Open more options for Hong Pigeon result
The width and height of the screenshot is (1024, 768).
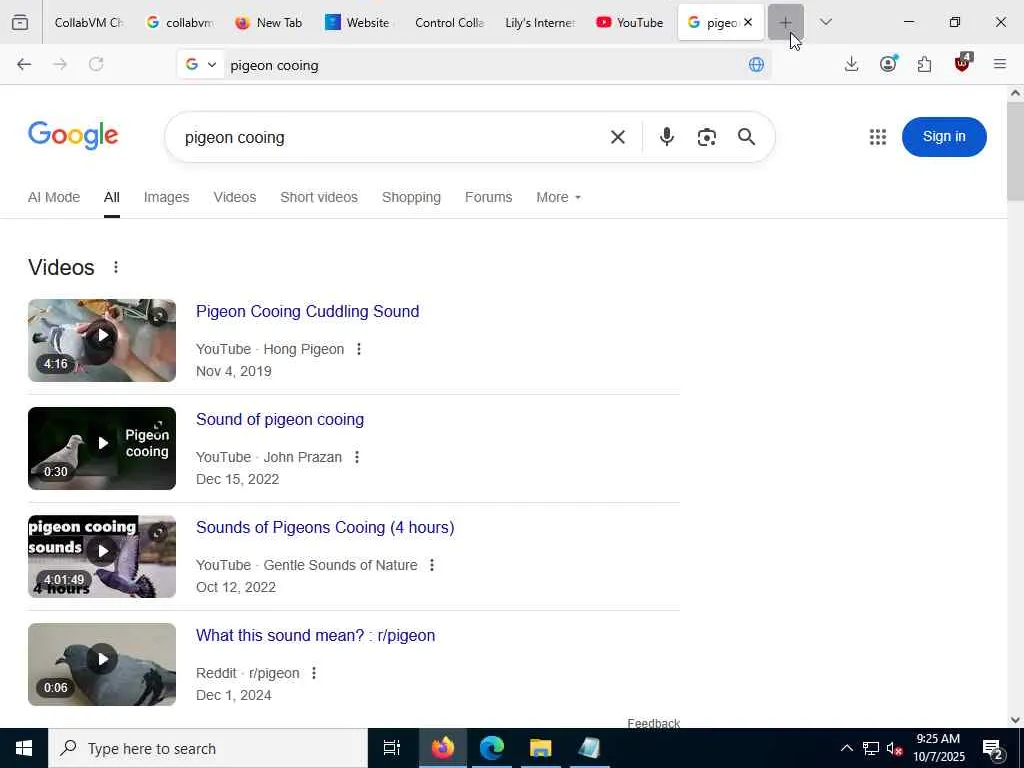coord(359,349)
